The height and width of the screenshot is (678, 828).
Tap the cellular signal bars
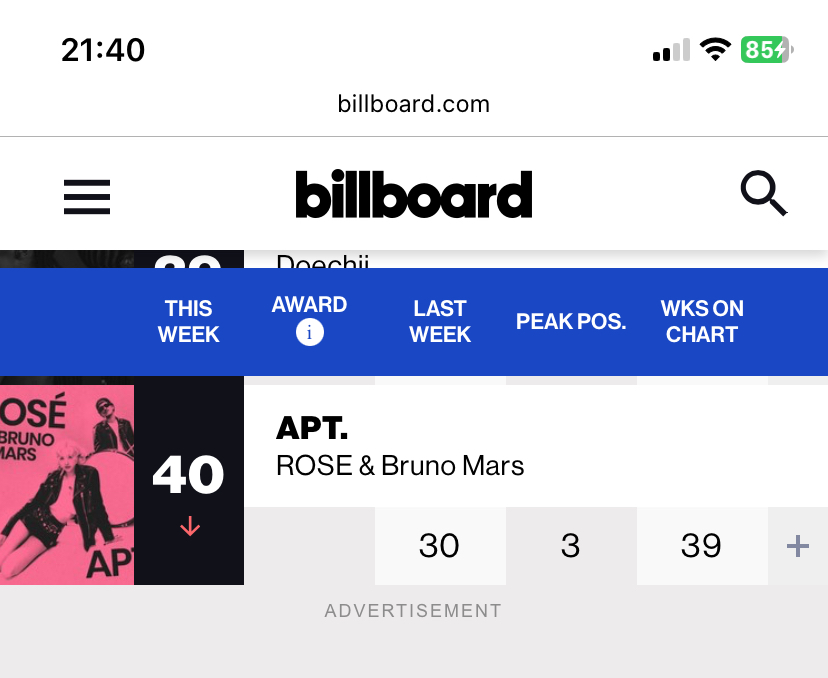[671, 50]
